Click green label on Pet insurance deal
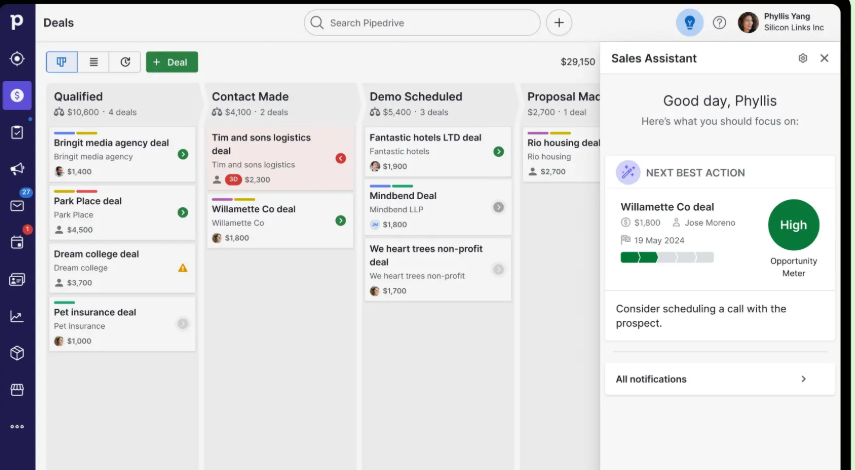Screen dimensions: 855x470 coord(64,302)
